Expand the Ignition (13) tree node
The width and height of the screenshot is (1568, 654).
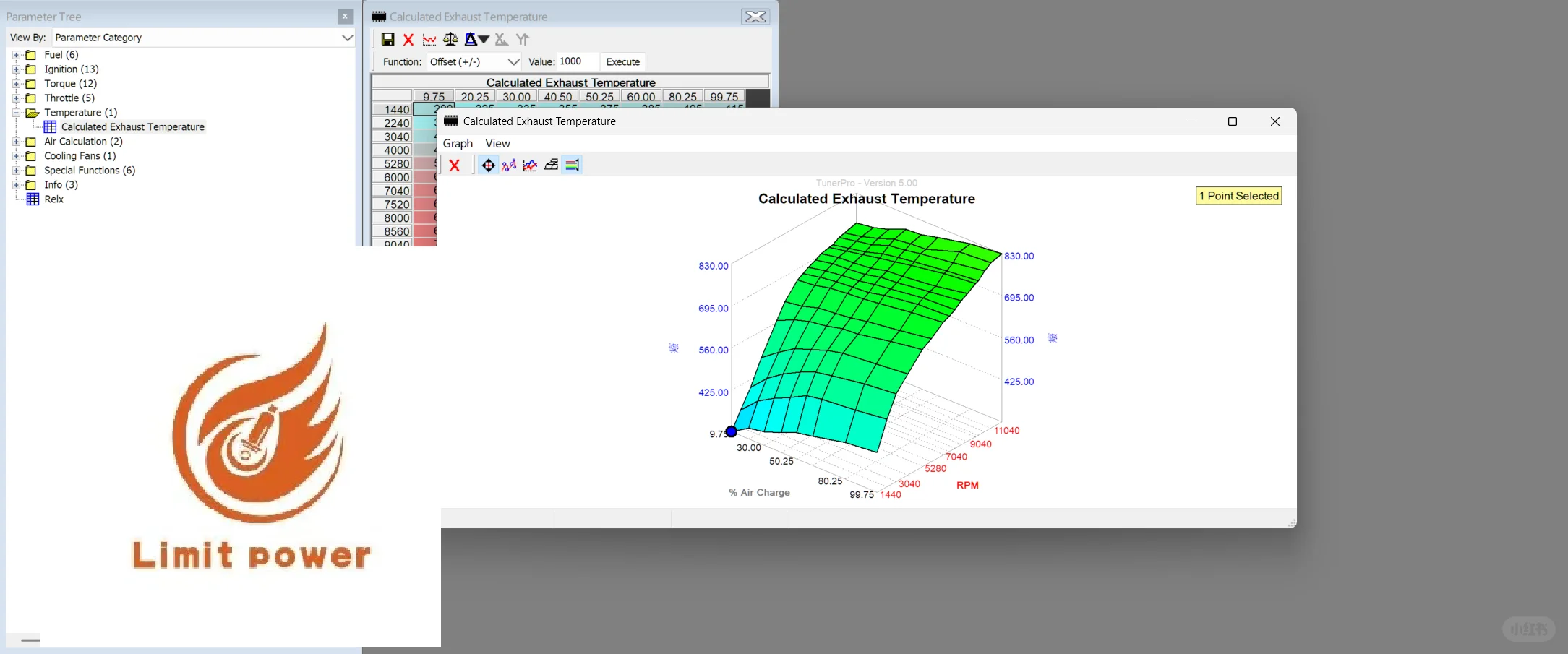click(x=16, y=69)
